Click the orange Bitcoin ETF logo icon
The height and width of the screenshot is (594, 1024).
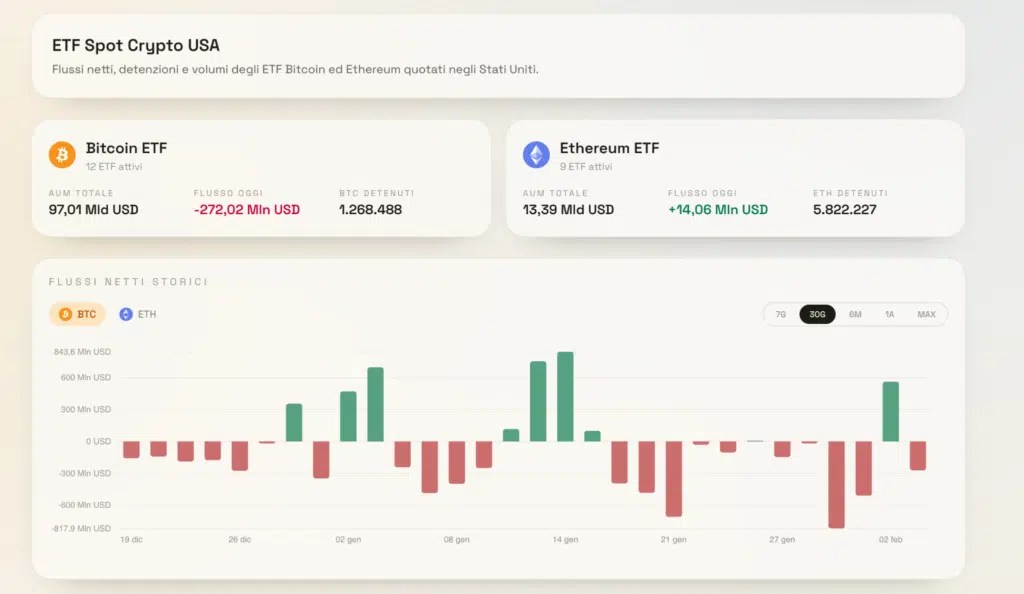[62, 155]
